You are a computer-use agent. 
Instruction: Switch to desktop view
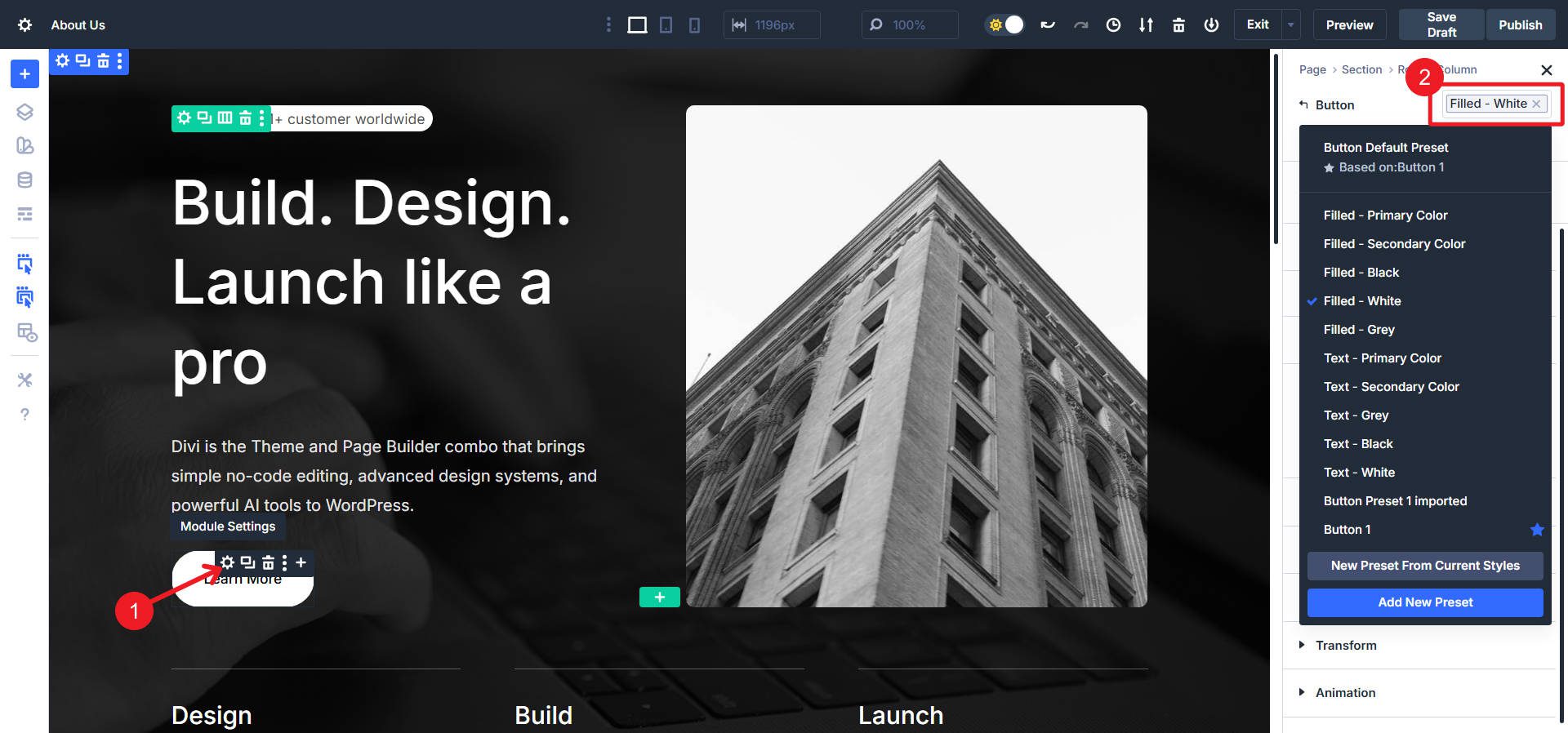[637, 24]
